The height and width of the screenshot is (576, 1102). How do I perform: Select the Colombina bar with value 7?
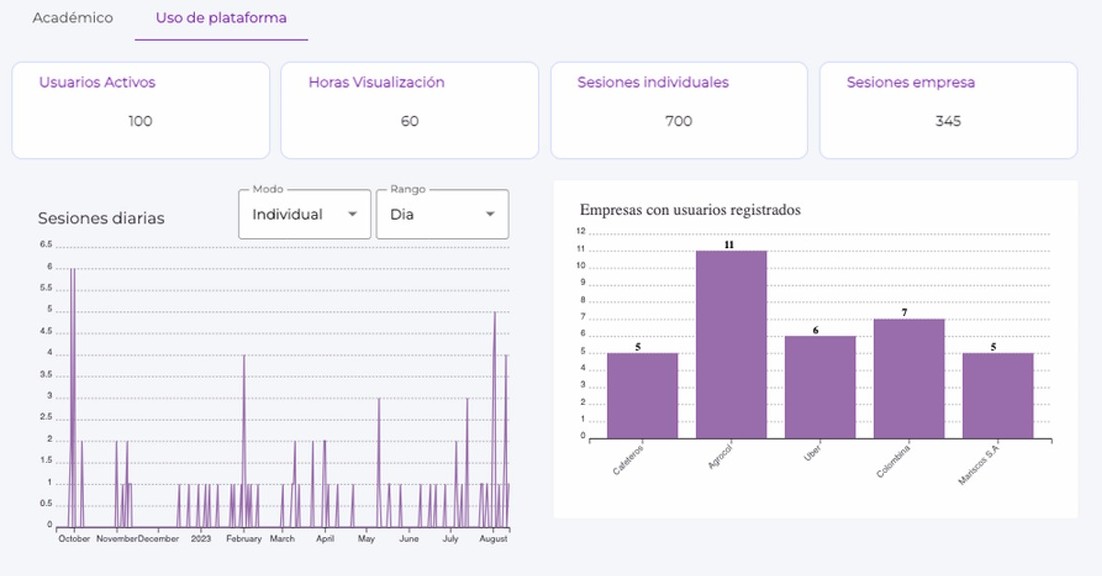909,378
